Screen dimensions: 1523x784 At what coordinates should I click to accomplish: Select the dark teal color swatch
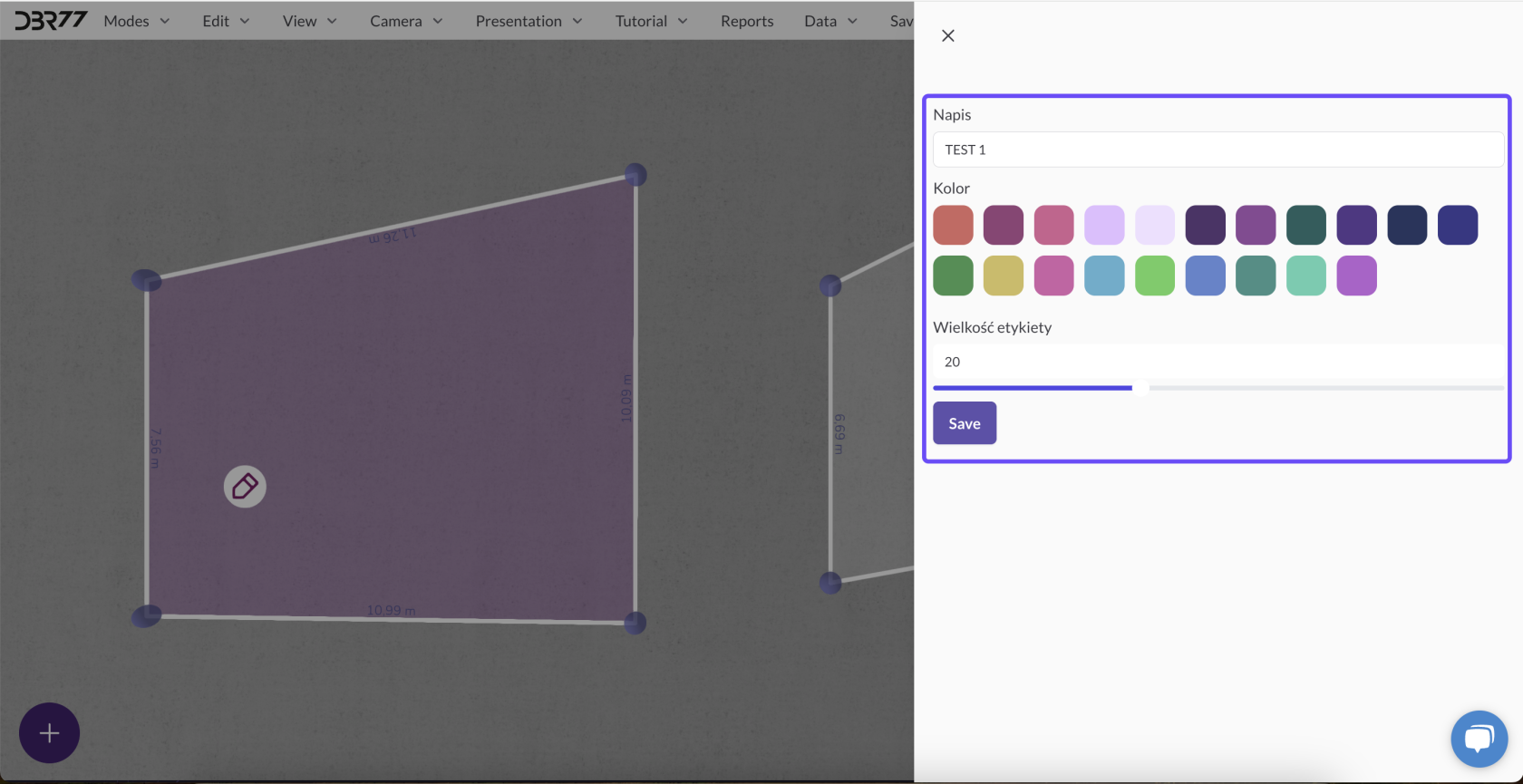1306,225
